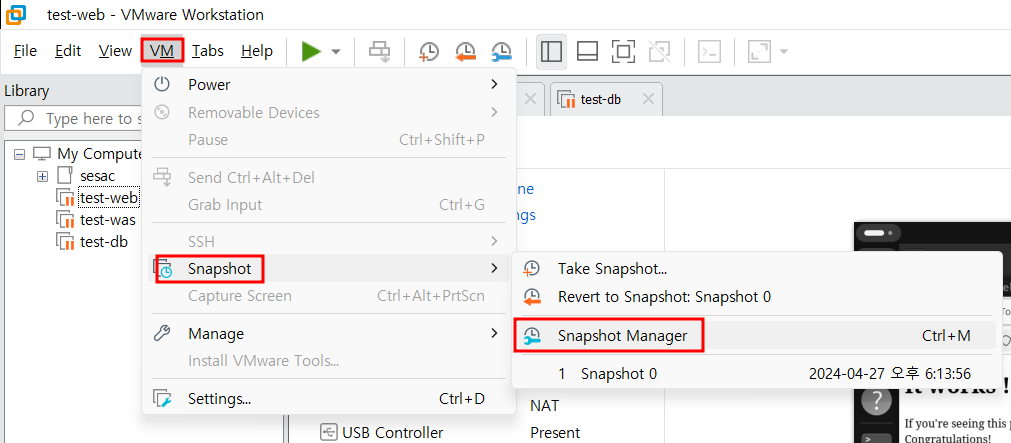
Task: Click the Snapshot Manager submenu icon
Action: coord(532,335)
